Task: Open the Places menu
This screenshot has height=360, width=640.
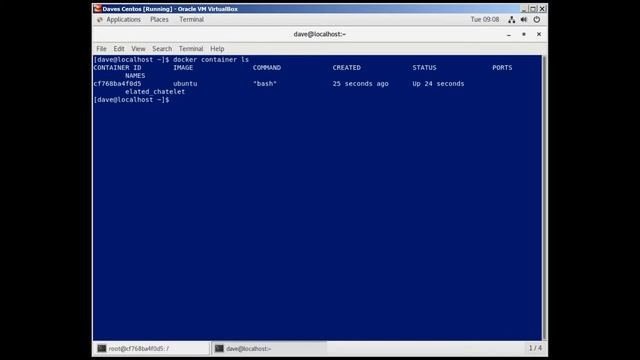Action: pyautogui.click(x=159, y=20)
